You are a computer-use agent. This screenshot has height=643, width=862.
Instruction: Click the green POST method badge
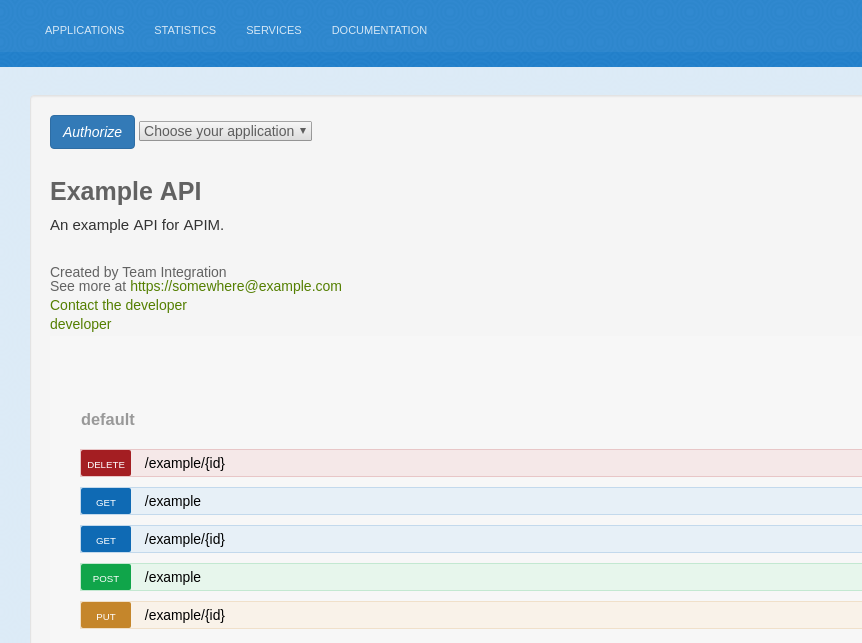pos(106,578)
